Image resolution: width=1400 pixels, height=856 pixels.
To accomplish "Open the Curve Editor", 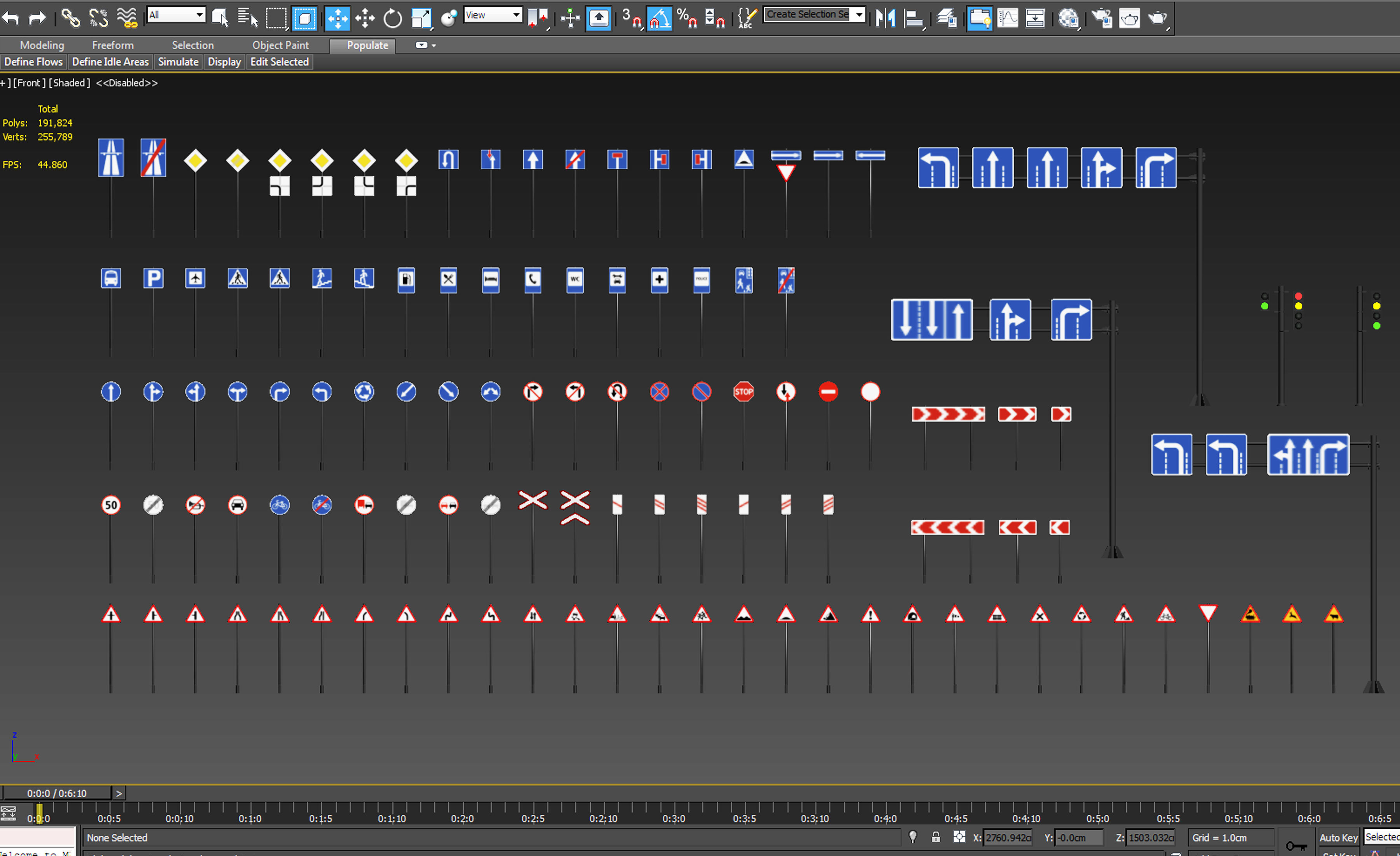I will (x=1007, y=18).
